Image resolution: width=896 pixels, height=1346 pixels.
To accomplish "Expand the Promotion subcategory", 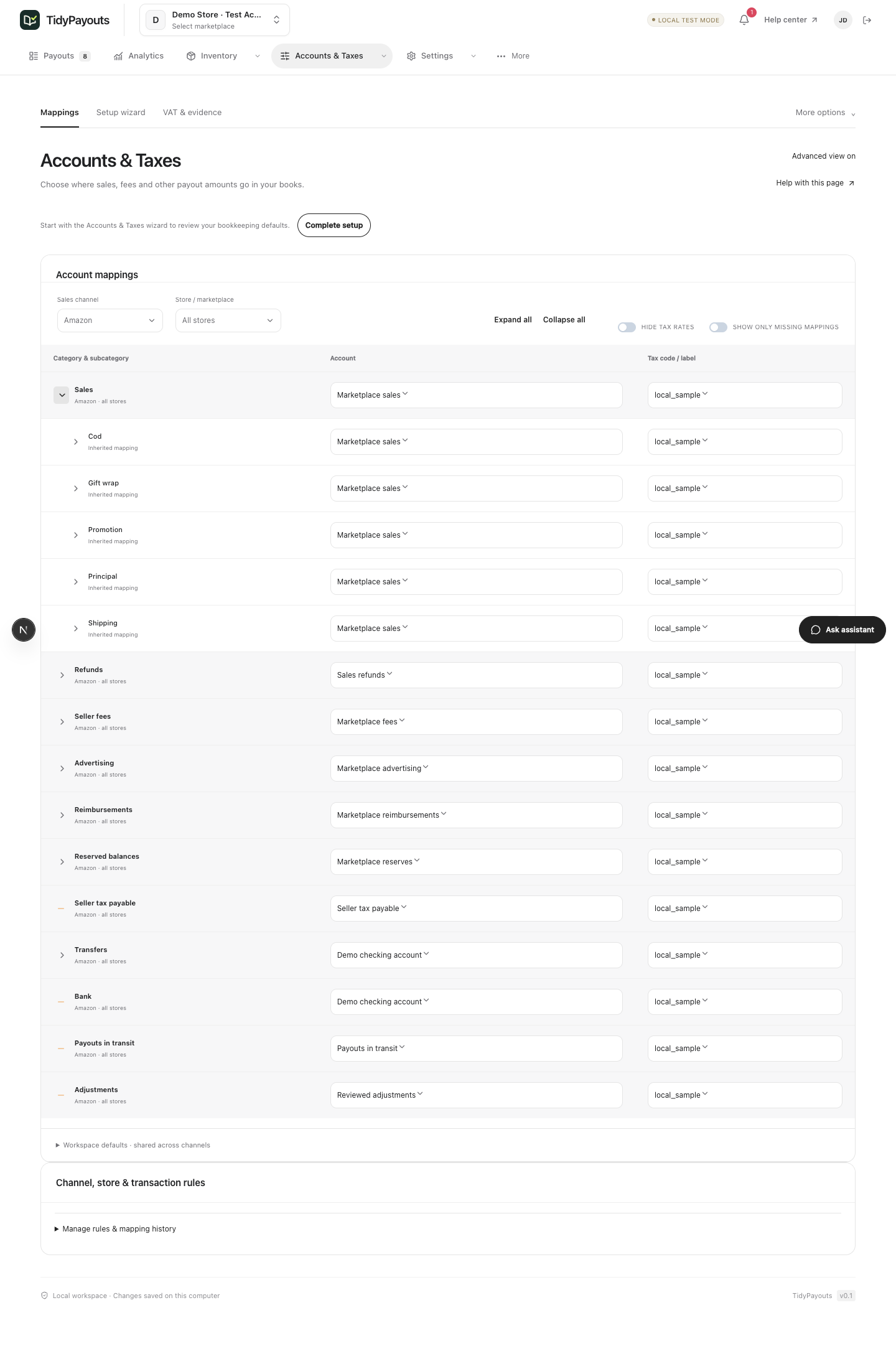I will (76, 535).
